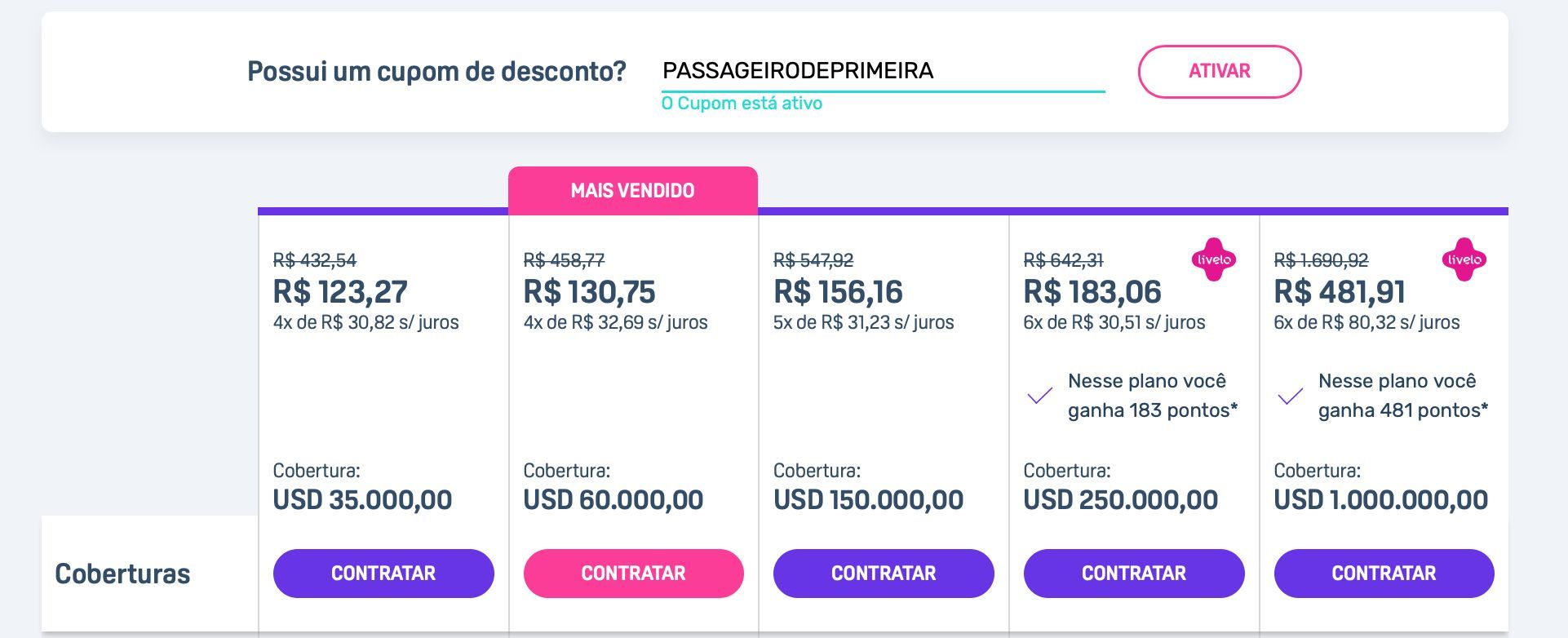Click the 'O Cupom está ativo' message
1568x638 pixels.
point(742,104)
